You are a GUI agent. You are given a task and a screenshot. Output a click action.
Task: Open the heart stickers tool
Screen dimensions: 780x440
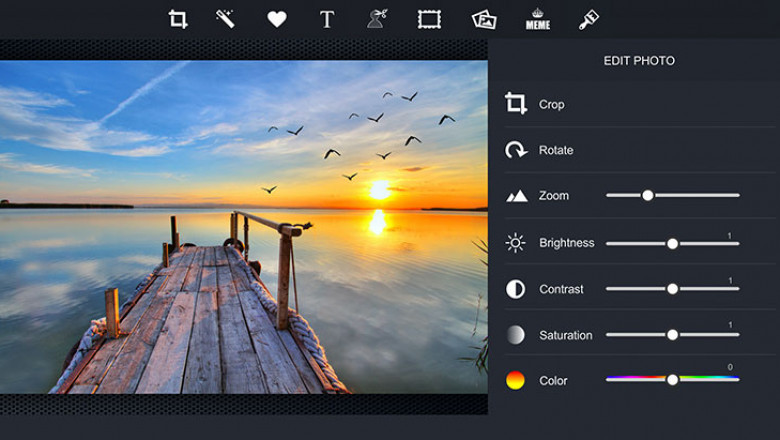point(277,19)
